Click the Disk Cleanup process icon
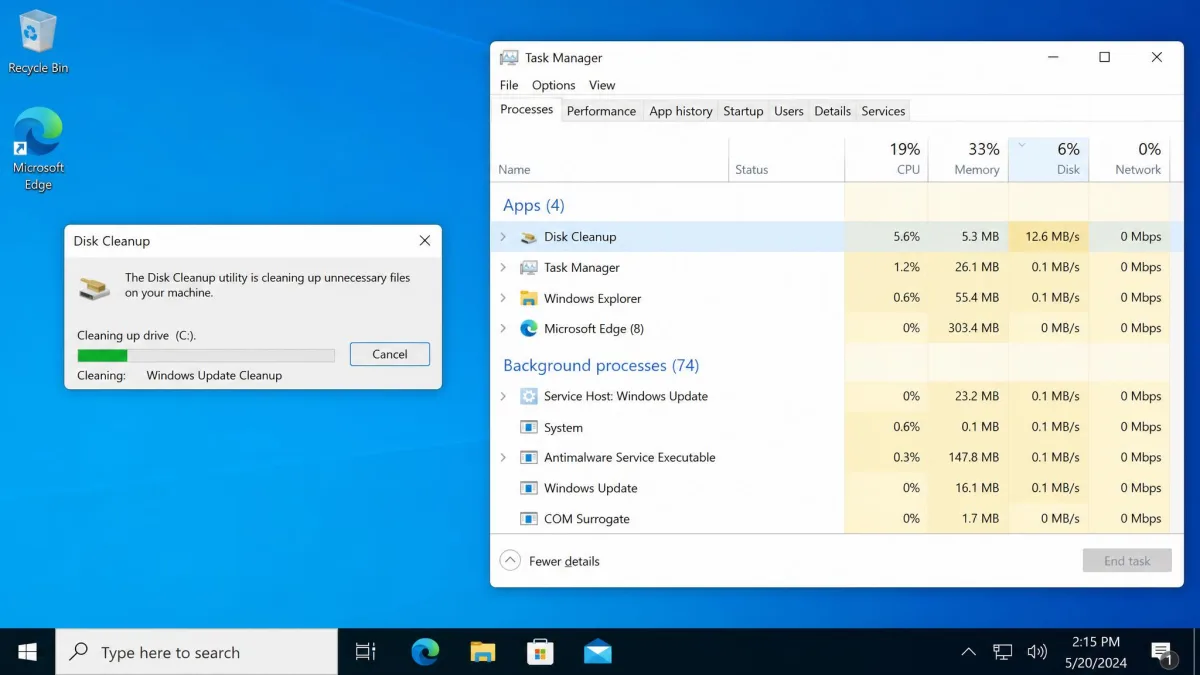This screenshot has width=1200, height=675. [x=529, y=237]
